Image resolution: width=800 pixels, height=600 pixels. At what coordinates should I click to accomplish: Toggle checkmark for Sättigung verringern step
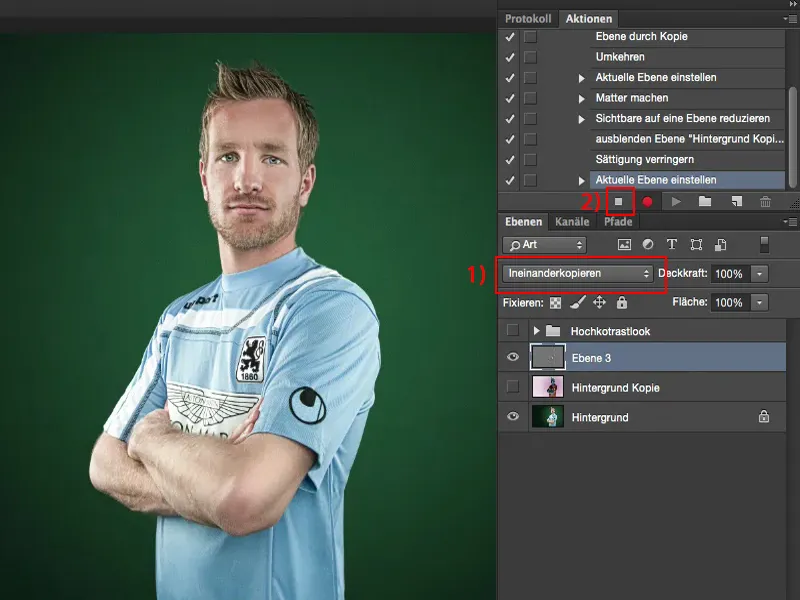click(509, 160)
